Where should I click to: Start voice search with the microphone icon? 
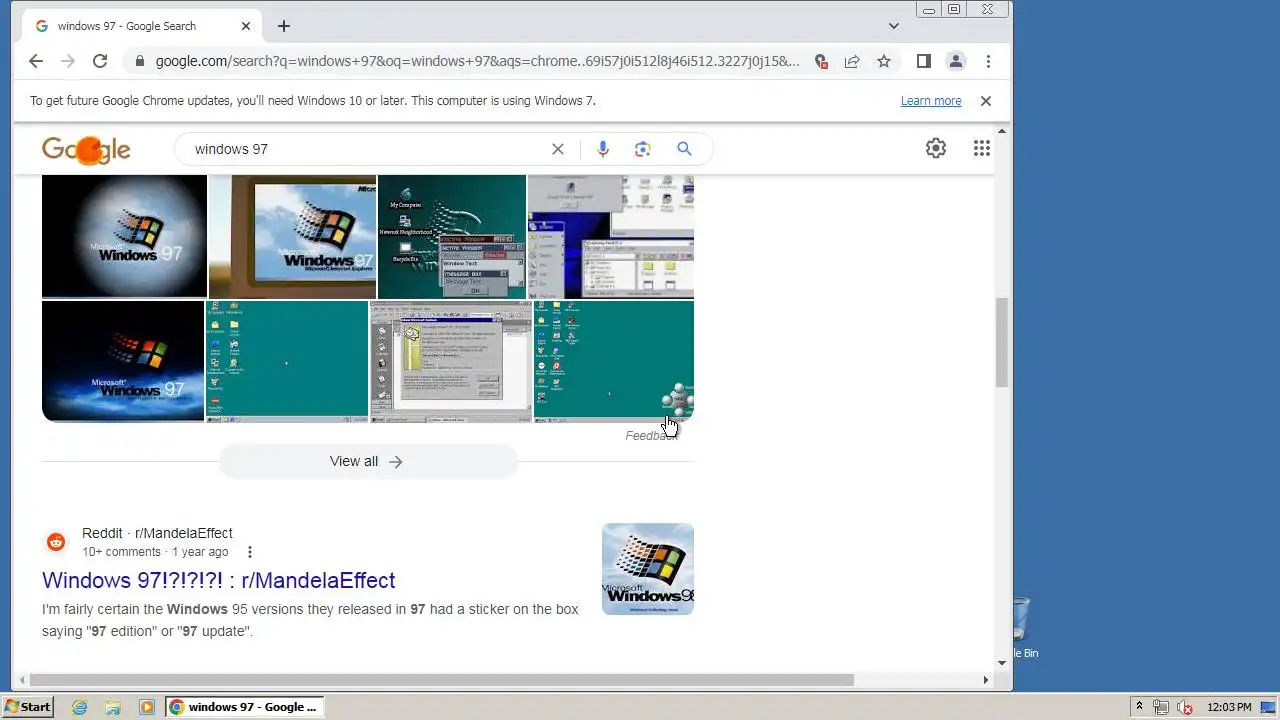pyautogui.click(x=602, y=149)
